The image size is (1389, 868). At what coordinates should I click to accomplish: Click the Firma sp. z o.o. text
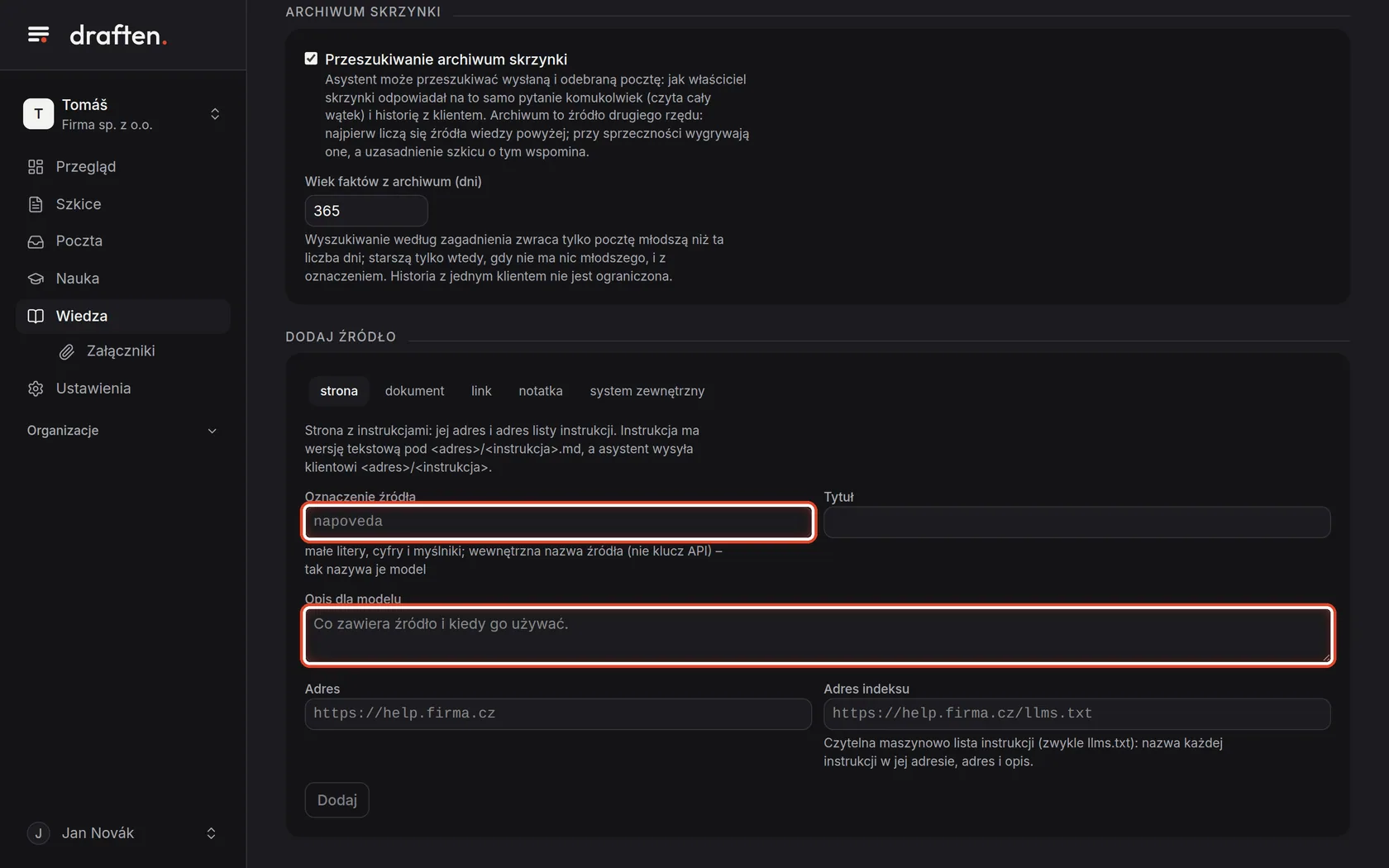[107, 125]
